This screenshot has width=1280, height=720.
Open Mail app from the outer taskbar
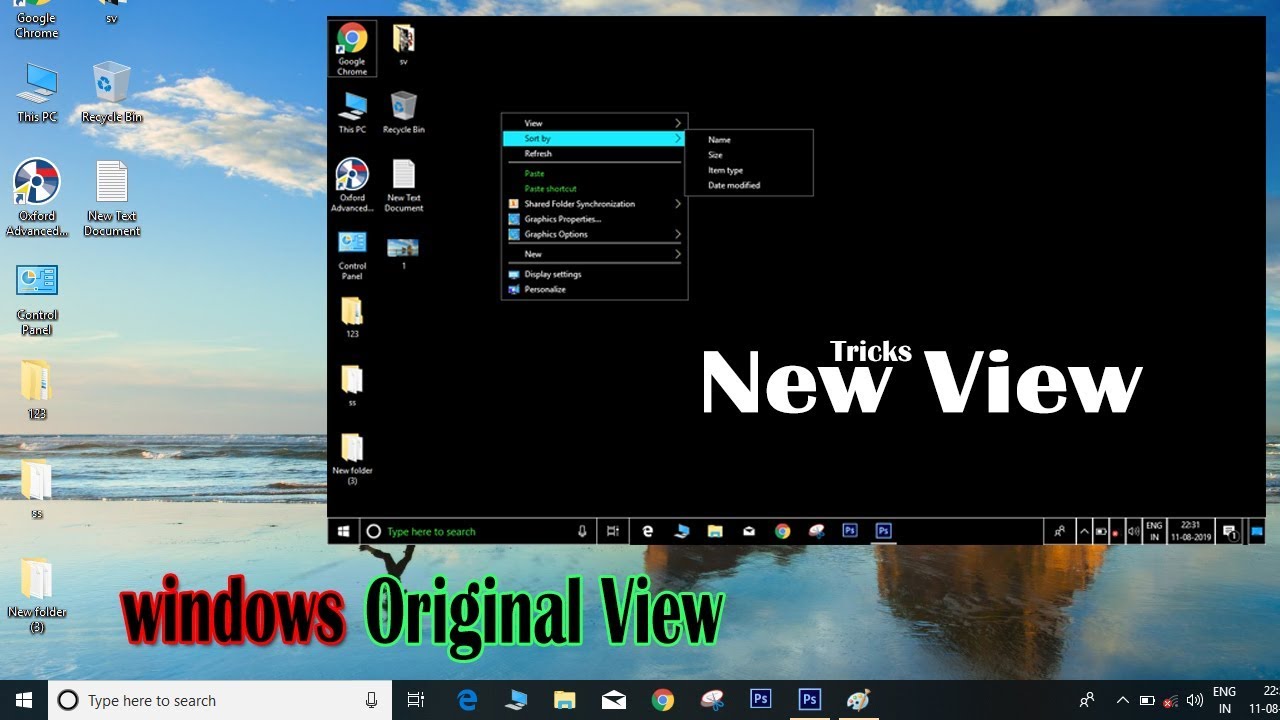point(614,701)
